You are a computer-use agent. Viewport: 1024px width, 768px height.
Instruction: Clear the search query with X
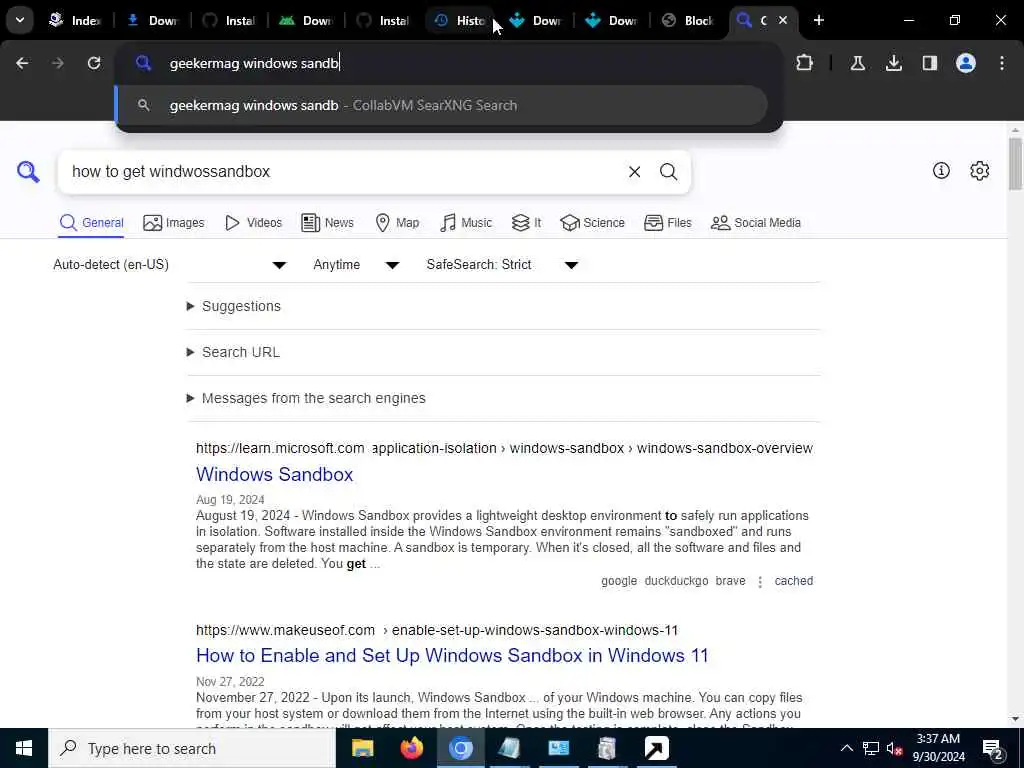[x=634, y=172]
